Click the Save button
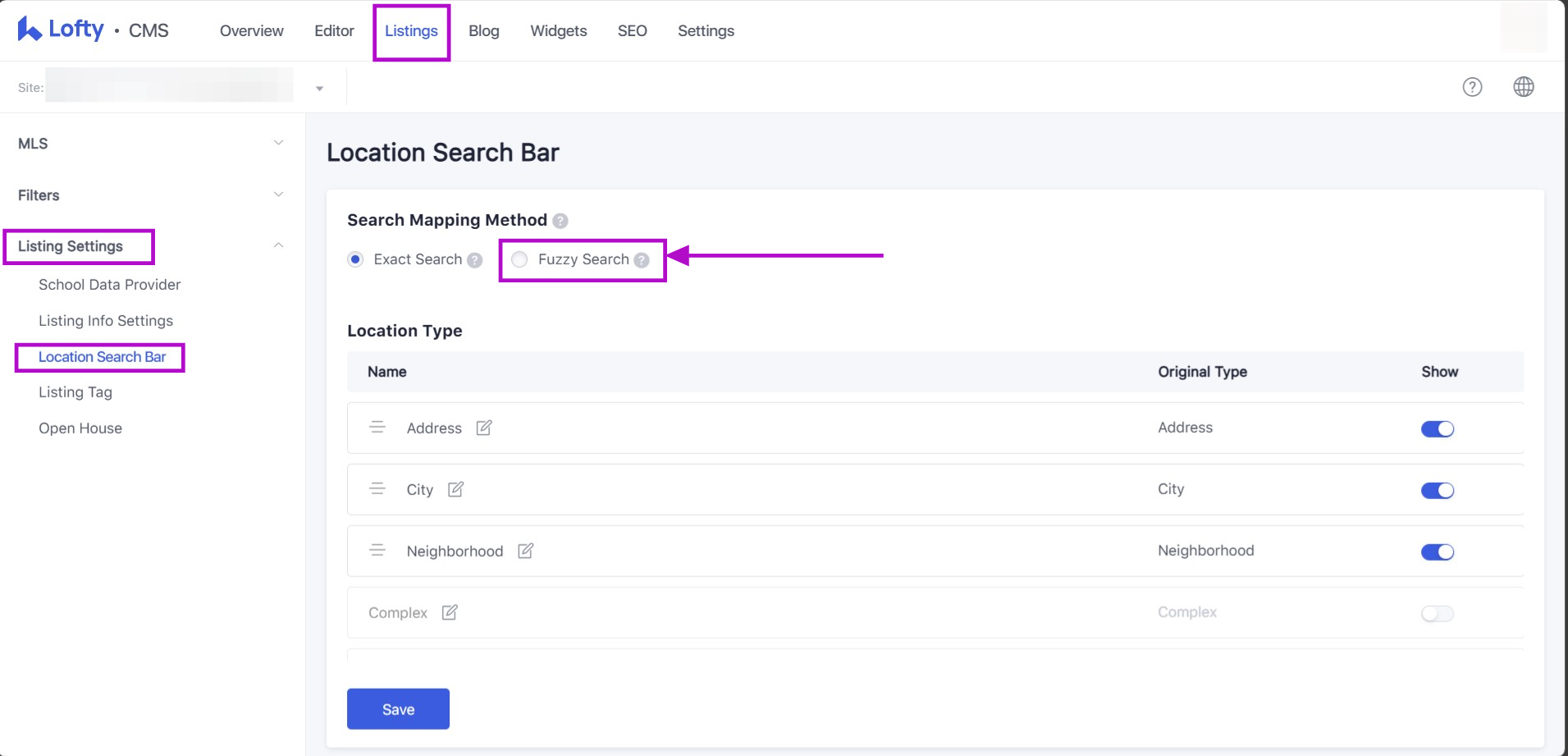 click(x=398, y=709)
